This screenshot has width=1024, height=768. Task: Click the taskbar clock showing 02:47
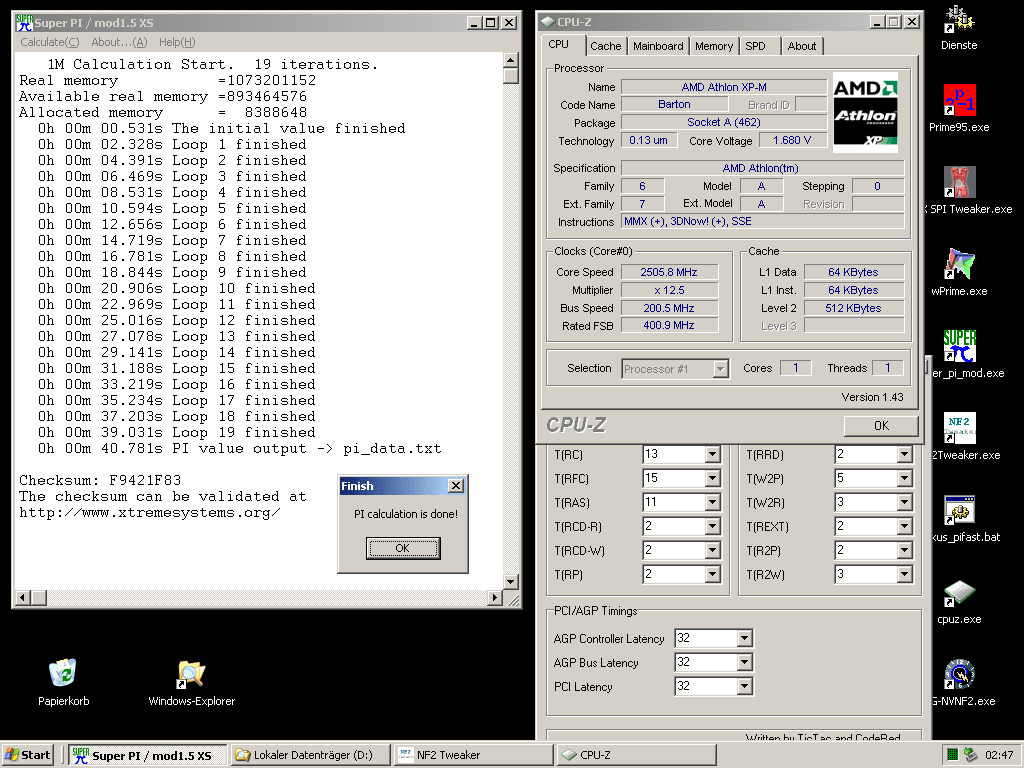pyautogui.click(x=1000, y=755)
